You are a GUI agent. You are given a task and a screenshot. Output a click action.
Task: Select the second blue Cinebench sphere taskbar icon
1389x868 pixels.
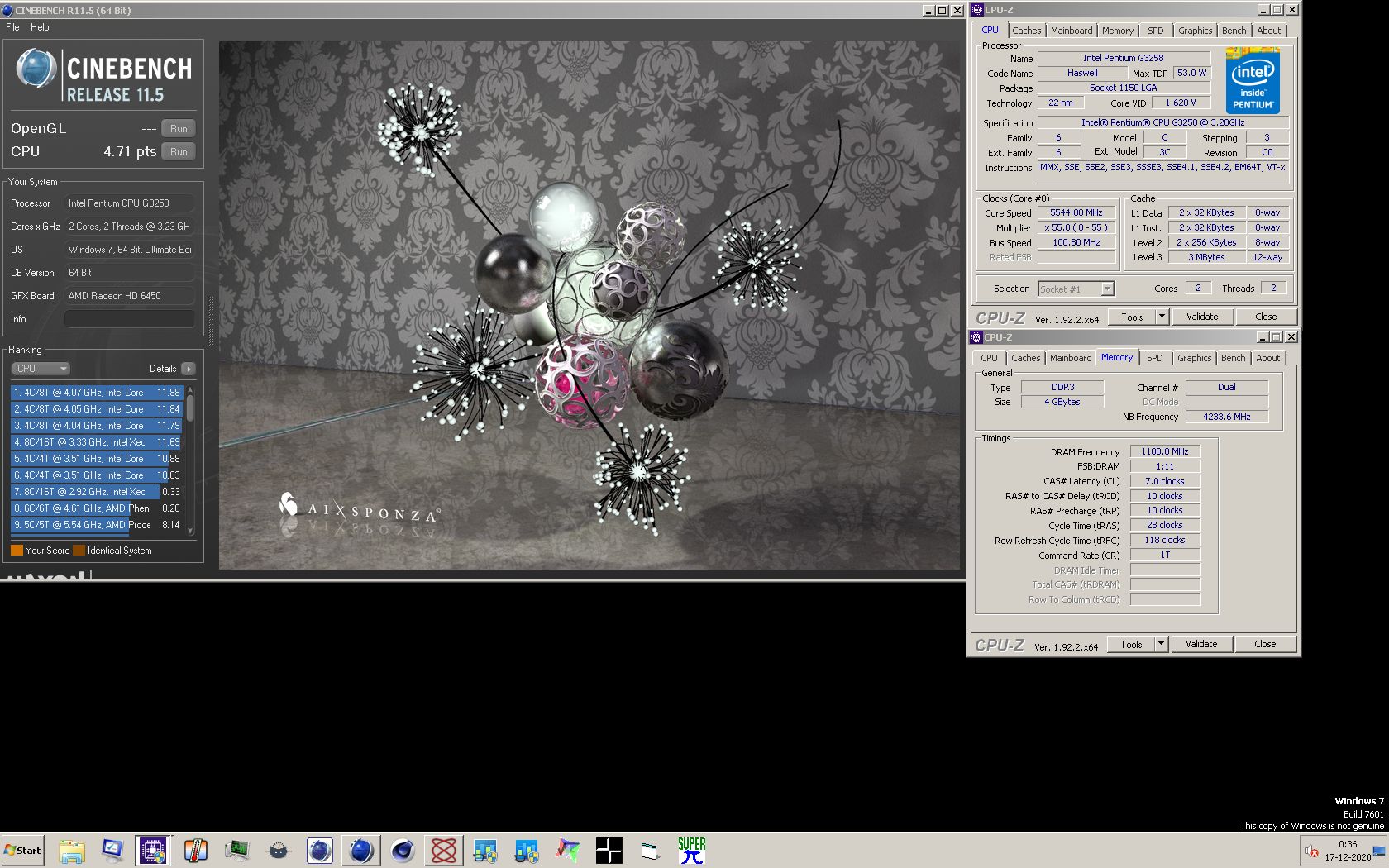tap(360, 850)
